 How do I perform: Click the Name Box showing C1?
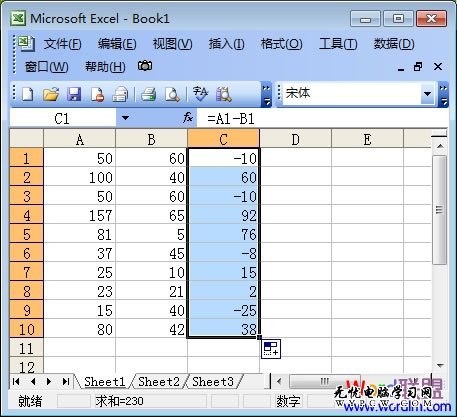click(x=63, y=118)
